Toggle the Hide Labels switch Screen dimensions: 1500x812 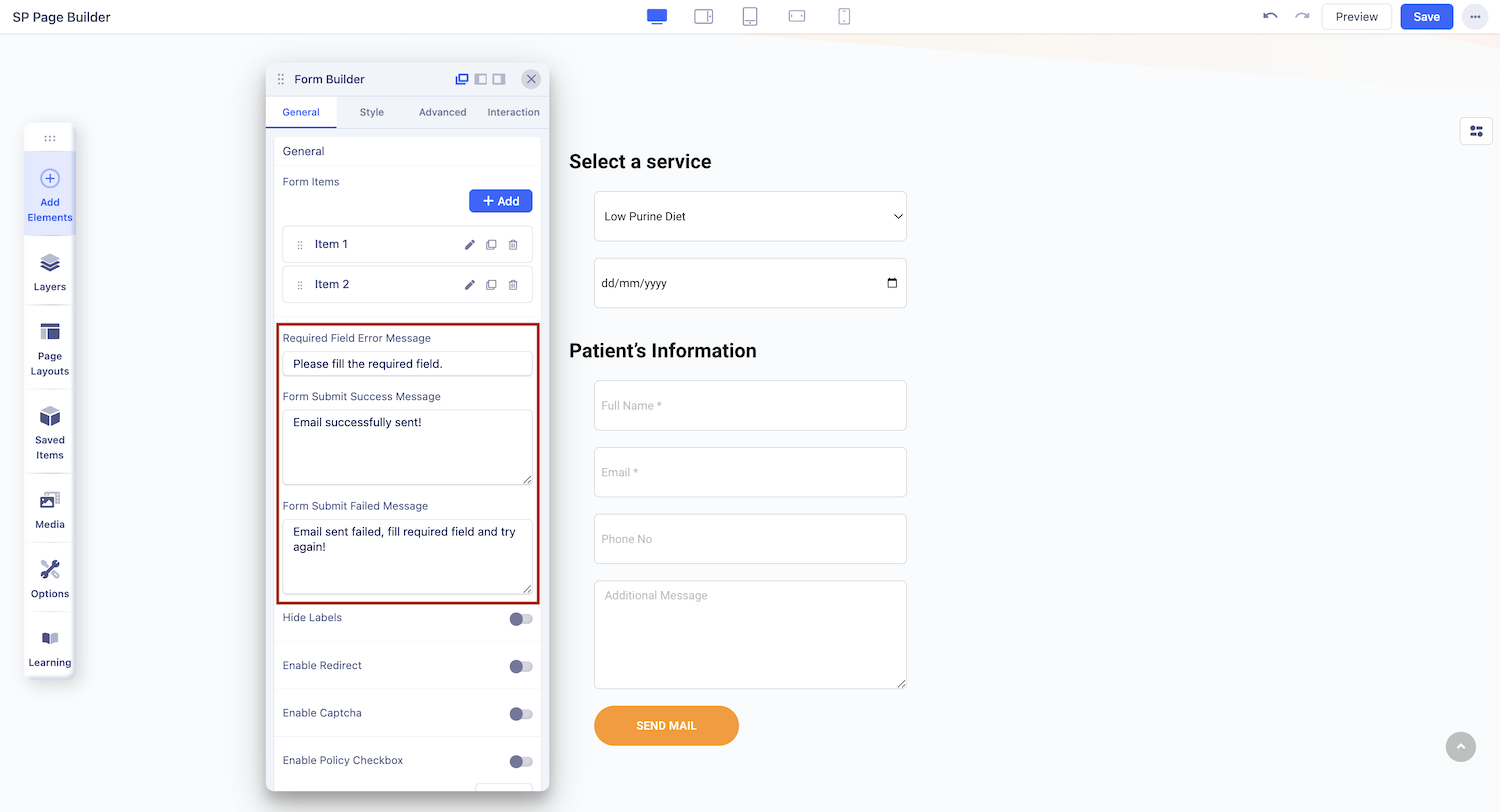coord(521,619)
